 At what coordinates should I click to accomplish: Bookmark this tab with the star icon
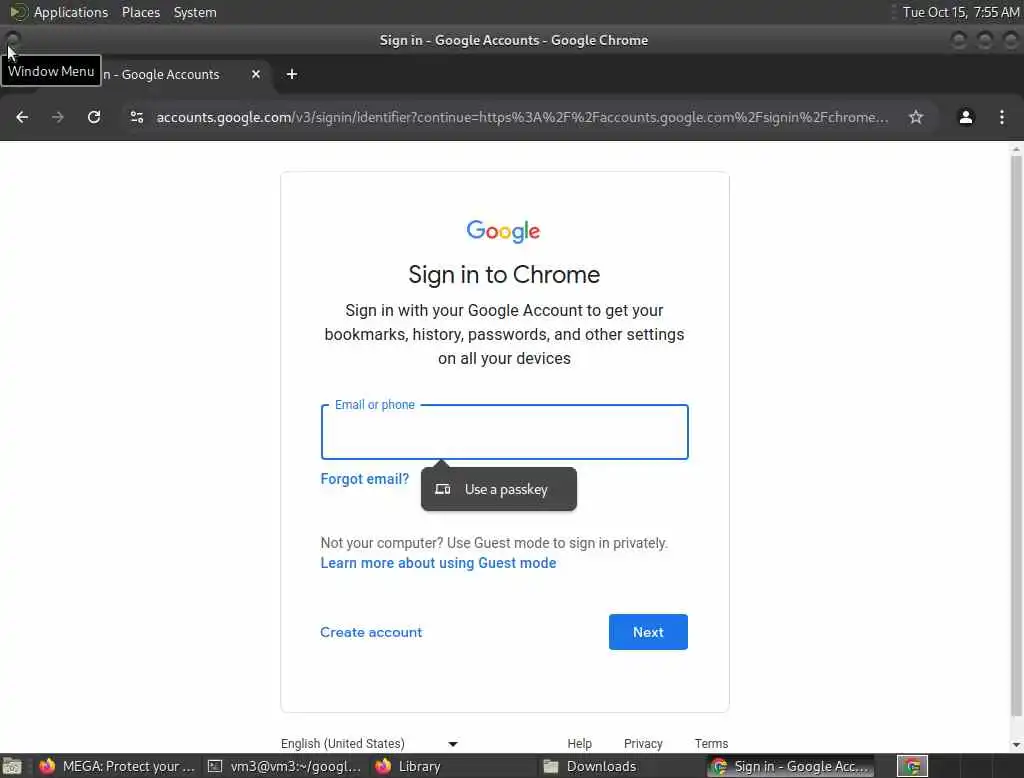pyautogui.click(x=916, y=117)
